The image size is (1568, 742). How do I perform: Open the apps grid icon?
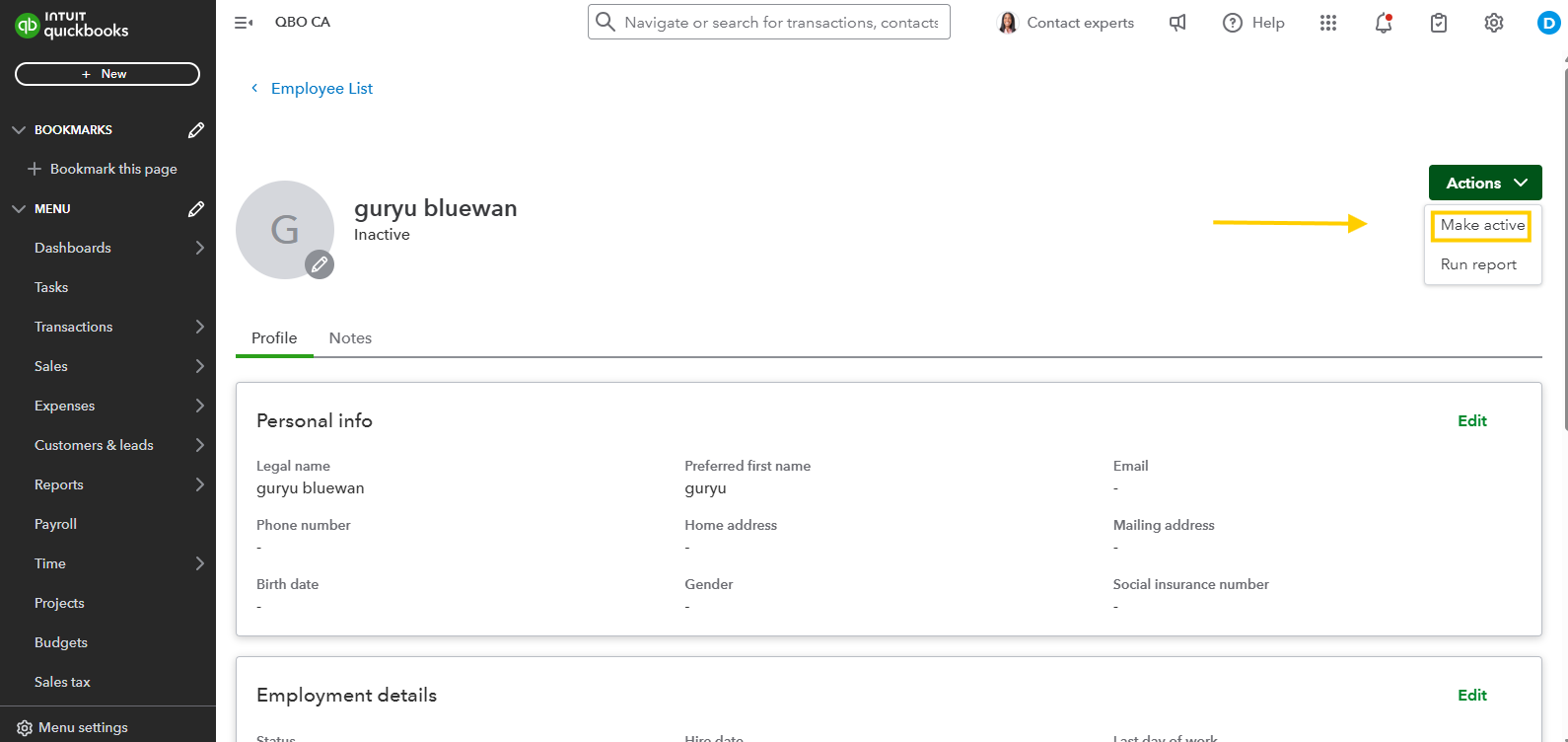[x=1328, y=23]
